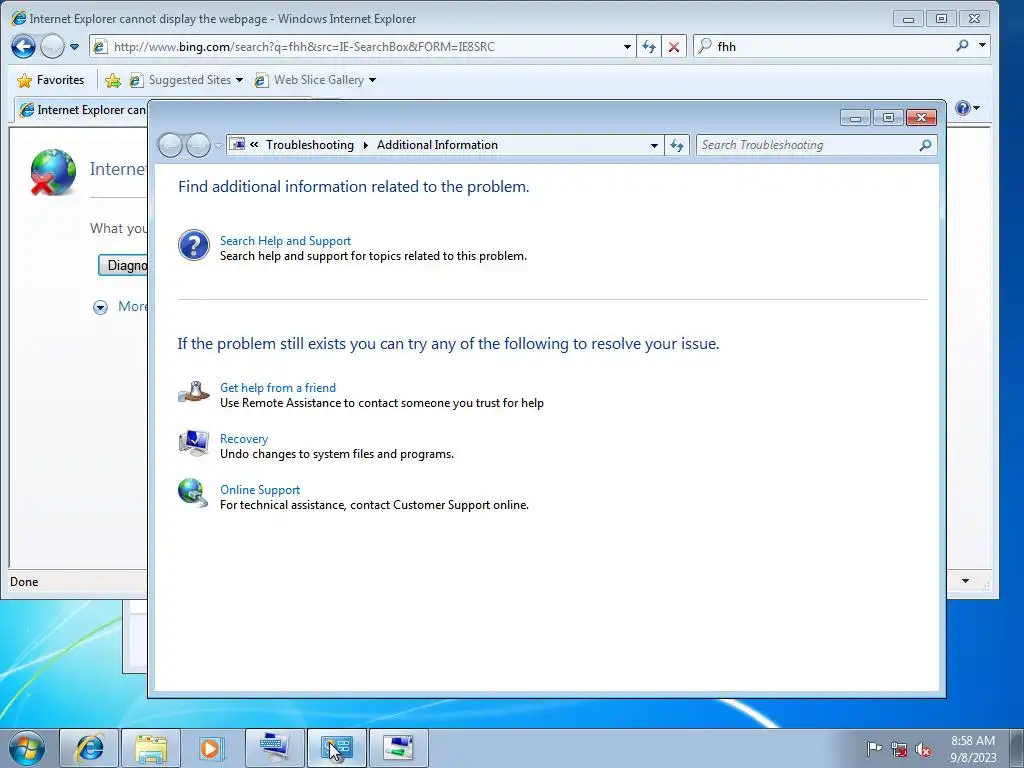This screenshot has height=768, width=1024.
Task: Click the Control Panel icon in the breadcrumb bar
Action: [x=238, y=144]
